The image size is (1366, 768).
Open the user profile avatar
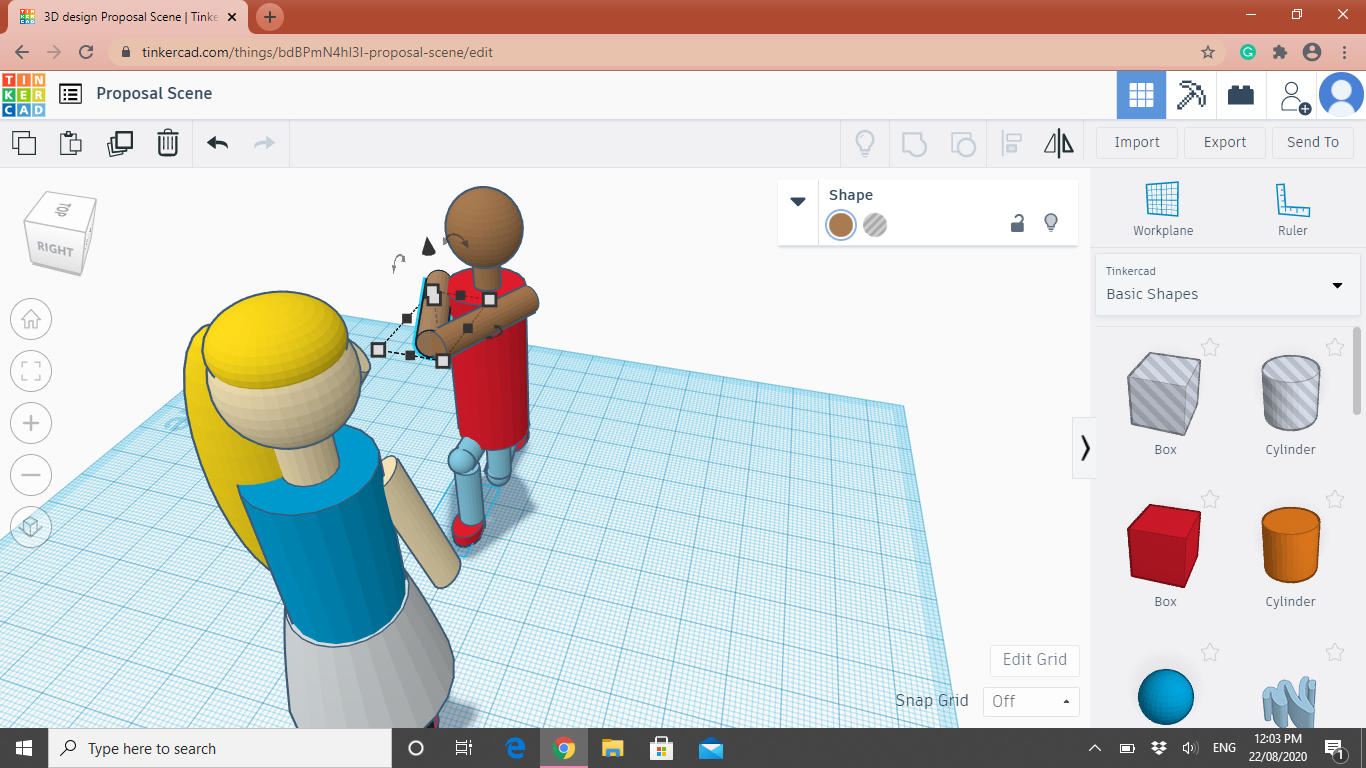point(1341,95)
